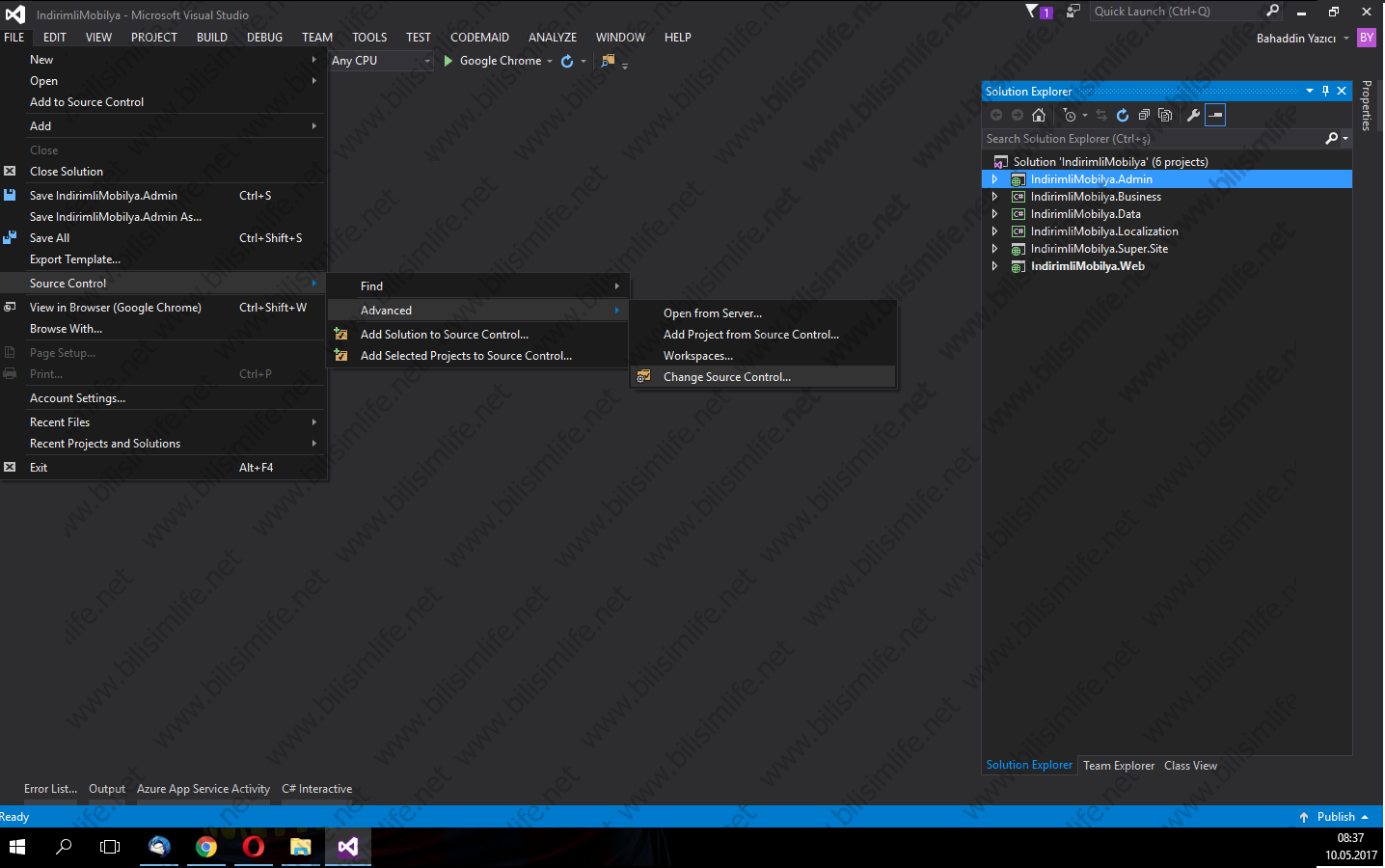
Task: Click Sync with Active Document icon
Action: (1101, 115)
